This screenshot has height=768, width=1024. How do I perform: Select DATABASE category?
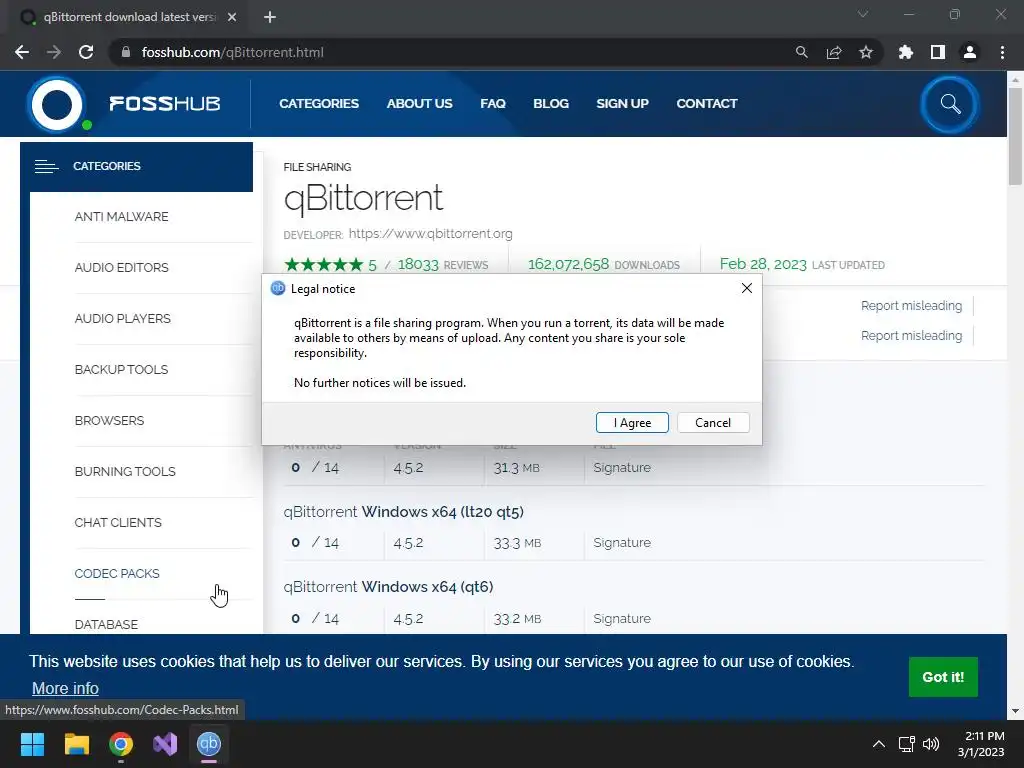point(106,624)
